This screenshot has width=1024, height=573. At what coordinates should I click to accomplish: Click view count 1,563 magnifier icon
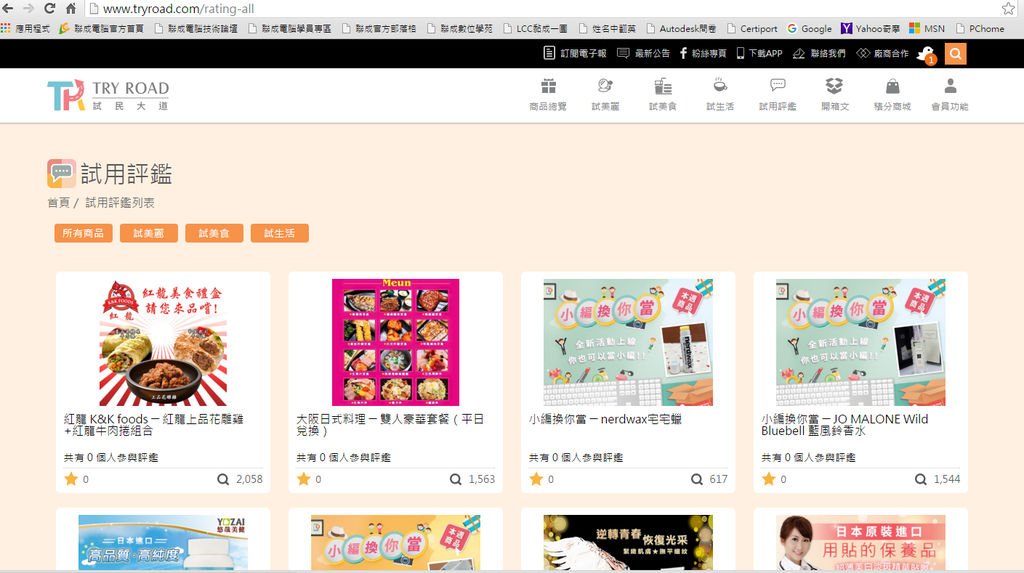point(455,480)
